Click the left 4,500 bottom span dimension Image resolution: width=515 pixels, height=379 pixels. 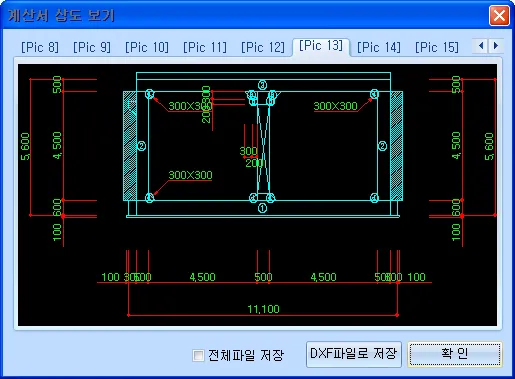(202, 277)
